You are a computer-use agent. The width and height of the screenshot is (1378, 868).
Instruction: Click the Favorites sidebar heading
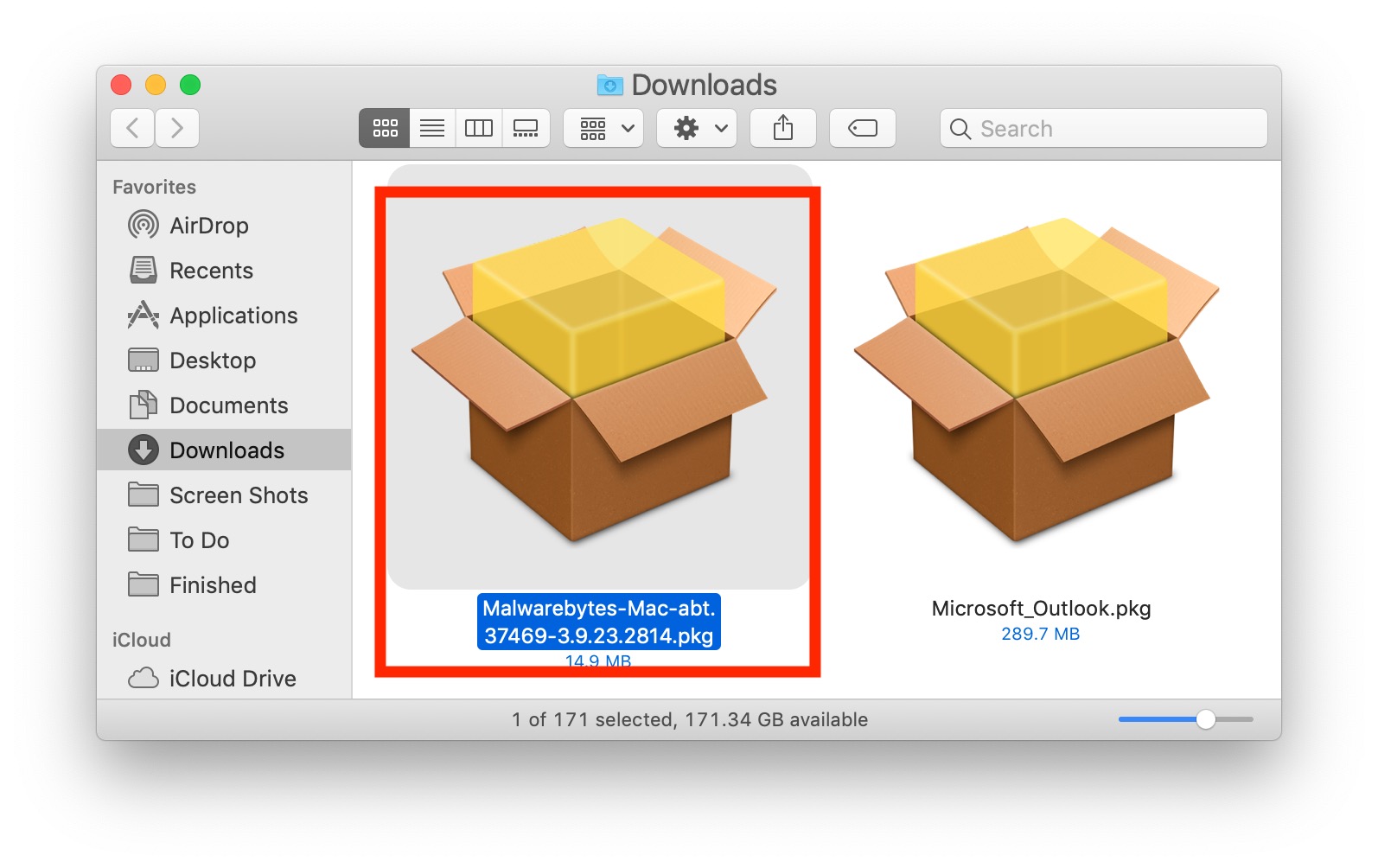(155, 187)
